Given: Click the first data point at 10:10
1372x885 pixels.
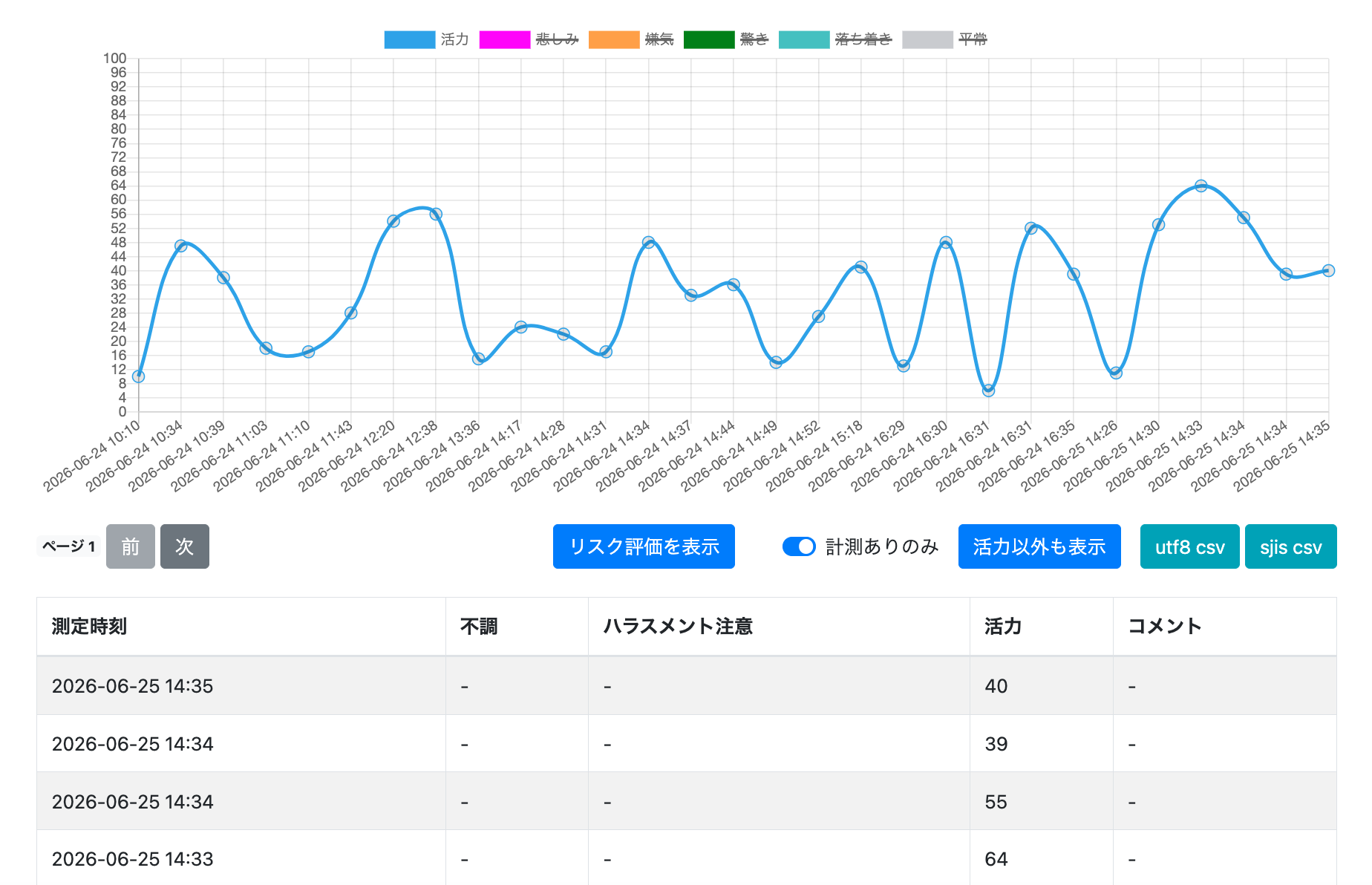Looking at the screenshot, I should (x=138, y=376).
